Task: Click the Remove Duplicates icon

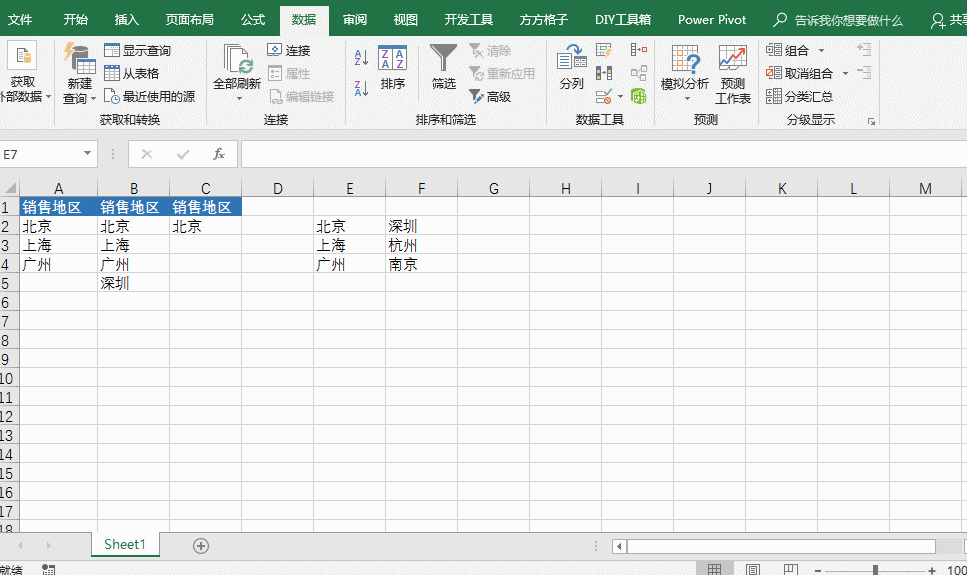Action: (x=604, y=73)
